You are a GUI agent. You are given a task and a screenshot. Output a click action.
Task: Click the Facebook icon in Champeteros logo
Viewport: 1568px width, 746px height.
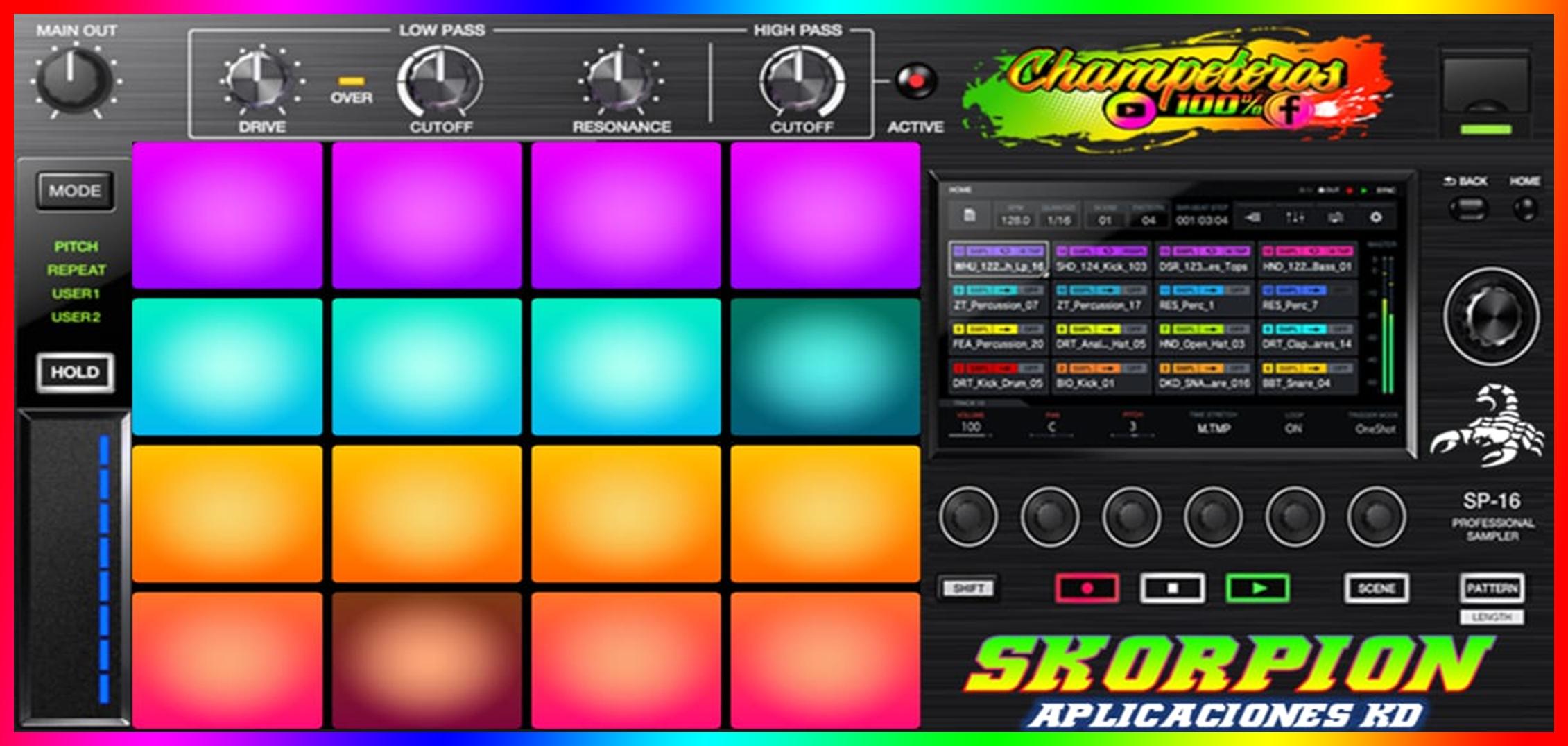1290,110
